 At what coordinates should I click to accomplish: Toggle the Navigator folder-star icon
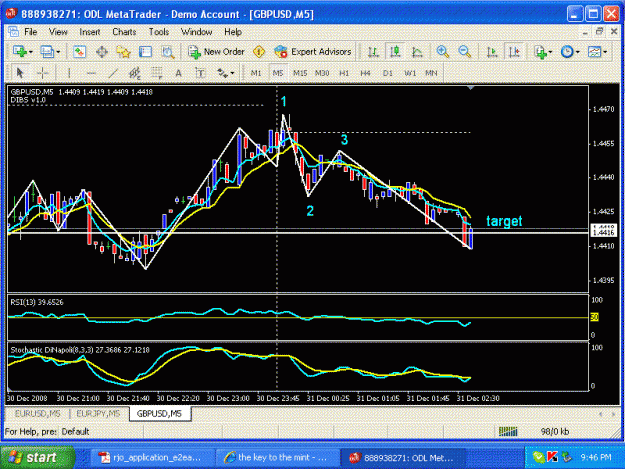point(123,51)
